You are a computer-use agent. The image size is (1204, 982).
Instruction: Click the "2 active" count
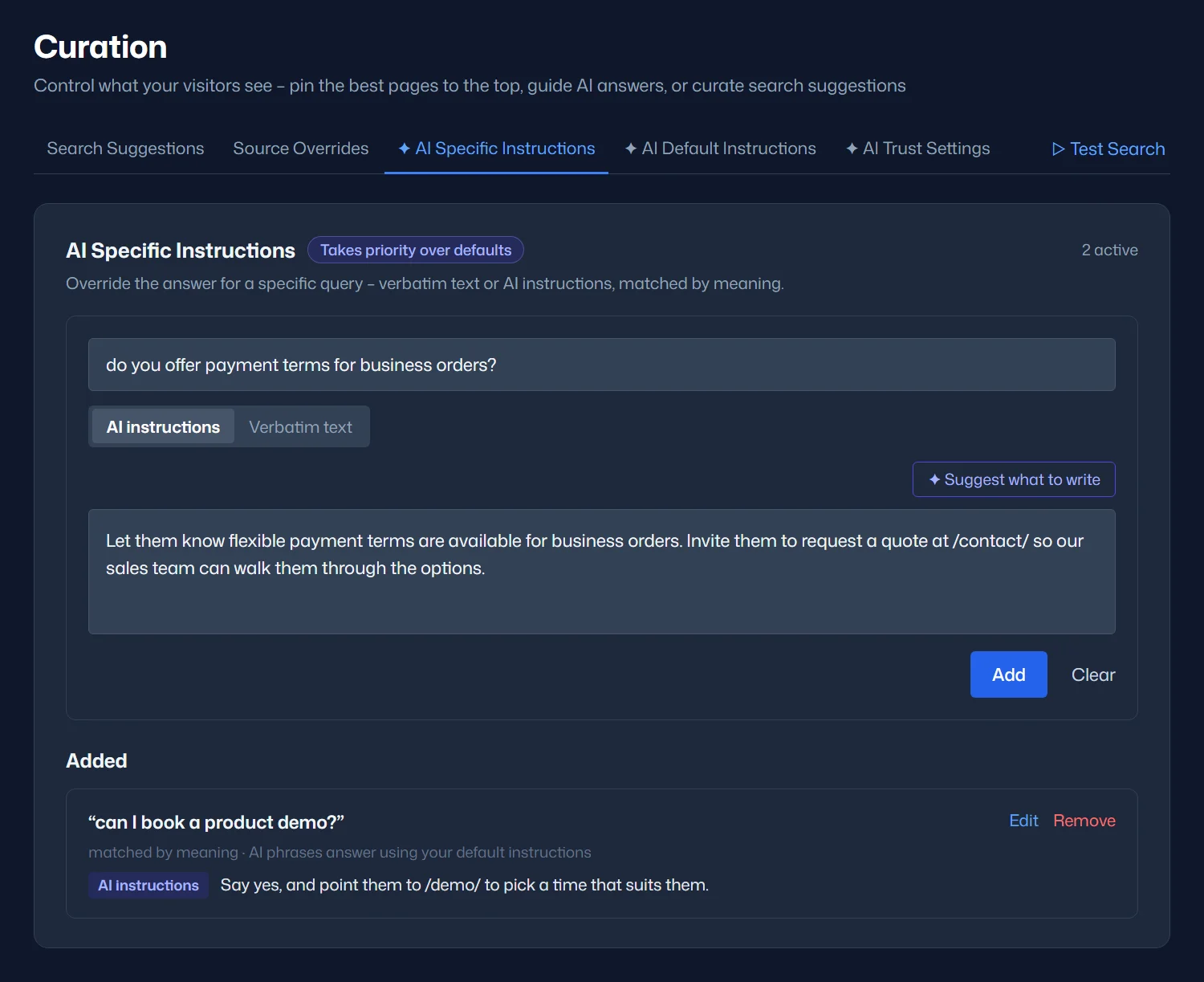point(1109,250)
